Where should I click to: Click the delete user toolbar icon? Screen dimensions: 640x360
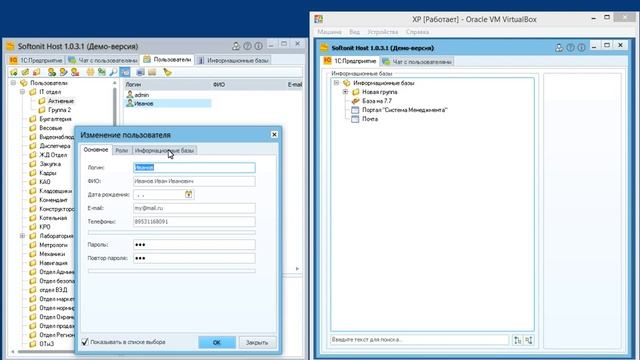[75, 72]
